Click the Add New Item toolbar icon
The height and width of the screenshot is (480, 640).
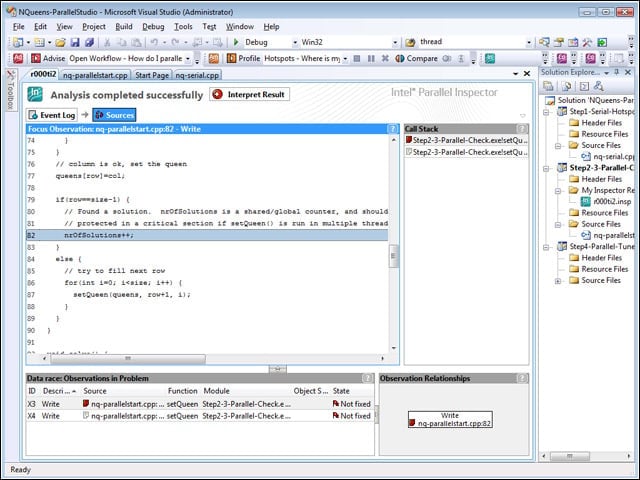[x=39, y=42]
